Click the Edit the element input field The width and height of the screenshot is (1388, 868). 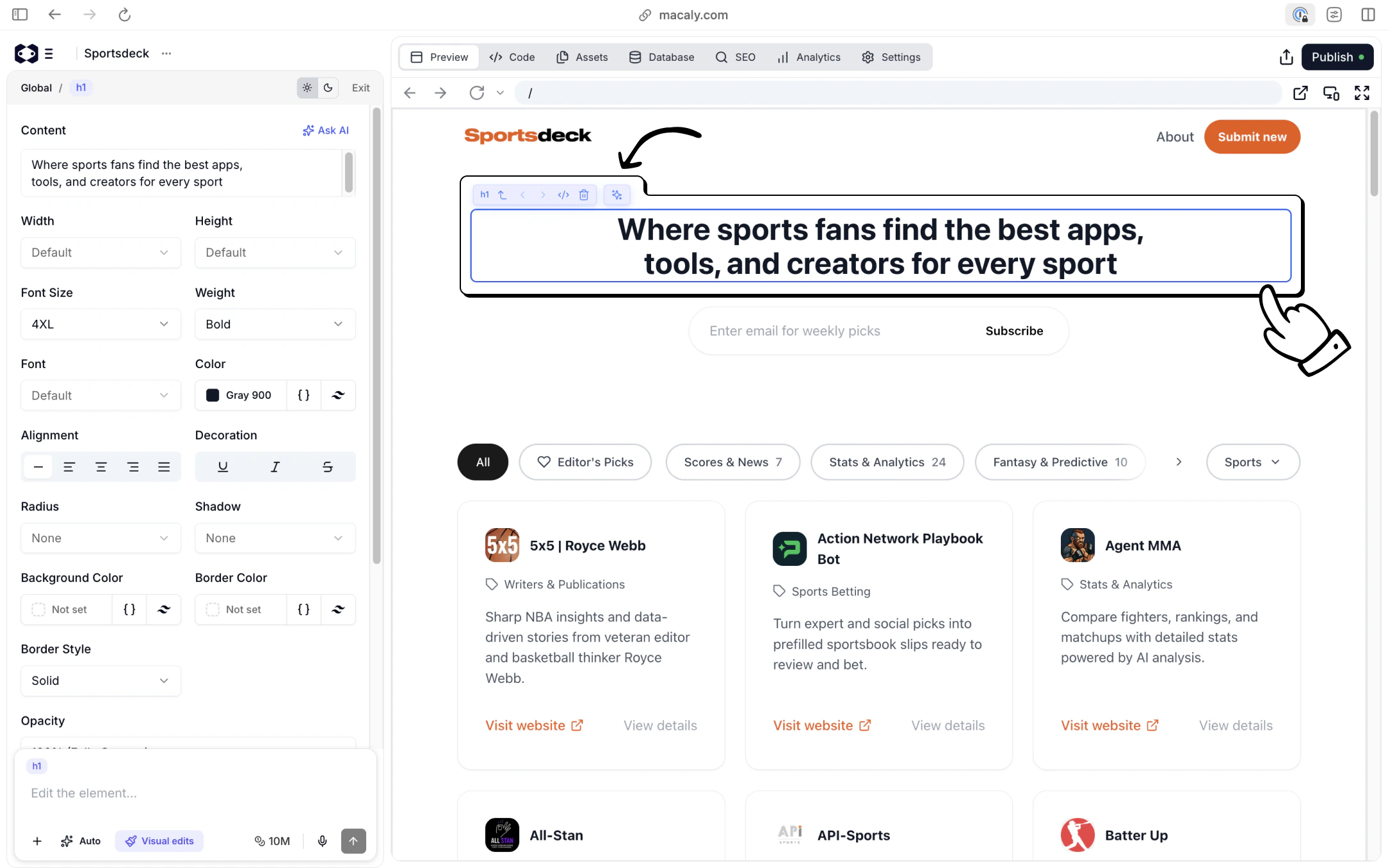(x=192, y=792)
